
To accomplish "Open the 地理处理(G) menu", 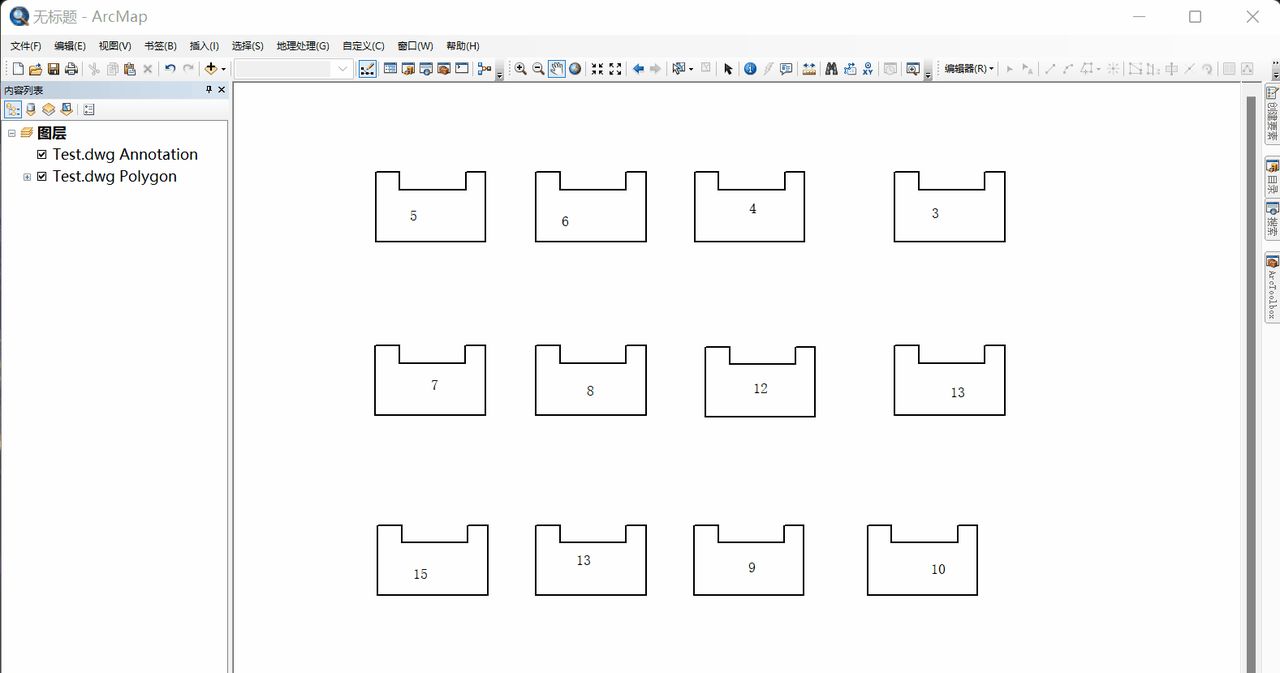I will click(302, 46).
